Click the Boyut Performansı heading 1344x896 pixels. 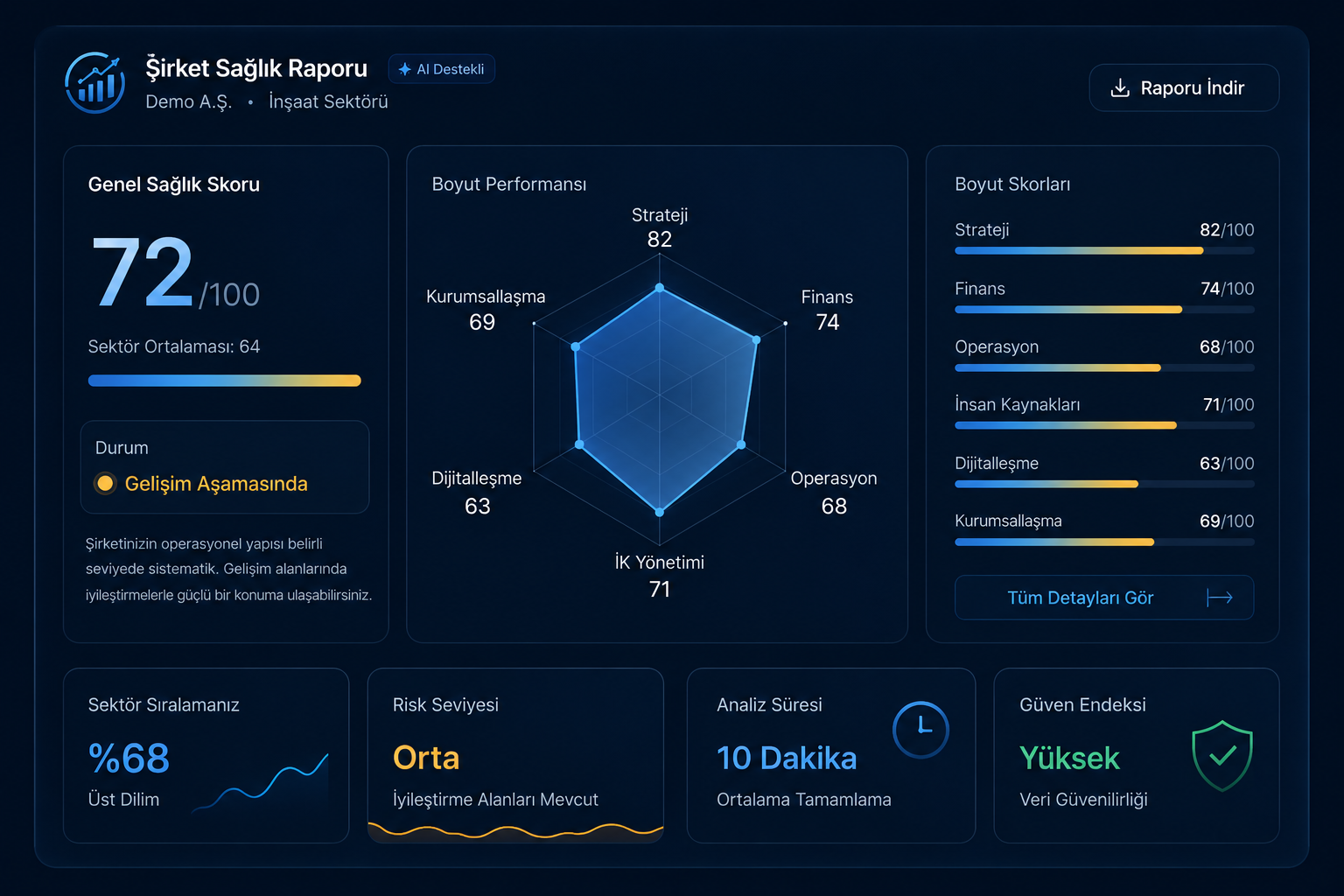coord(509,185)
